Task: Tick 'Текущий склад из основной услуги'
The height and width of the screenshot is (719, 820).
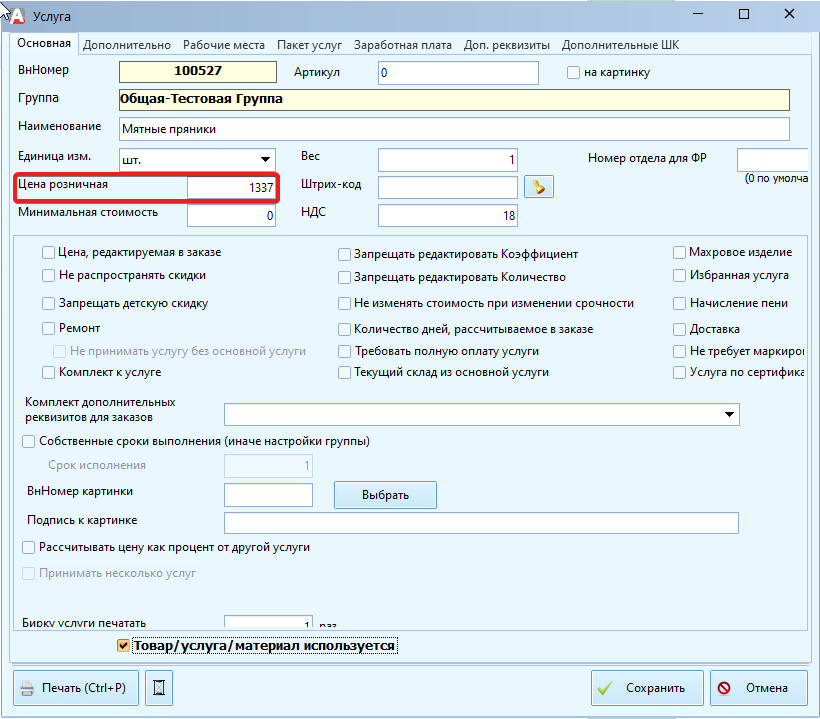Action: pos(344,372)
